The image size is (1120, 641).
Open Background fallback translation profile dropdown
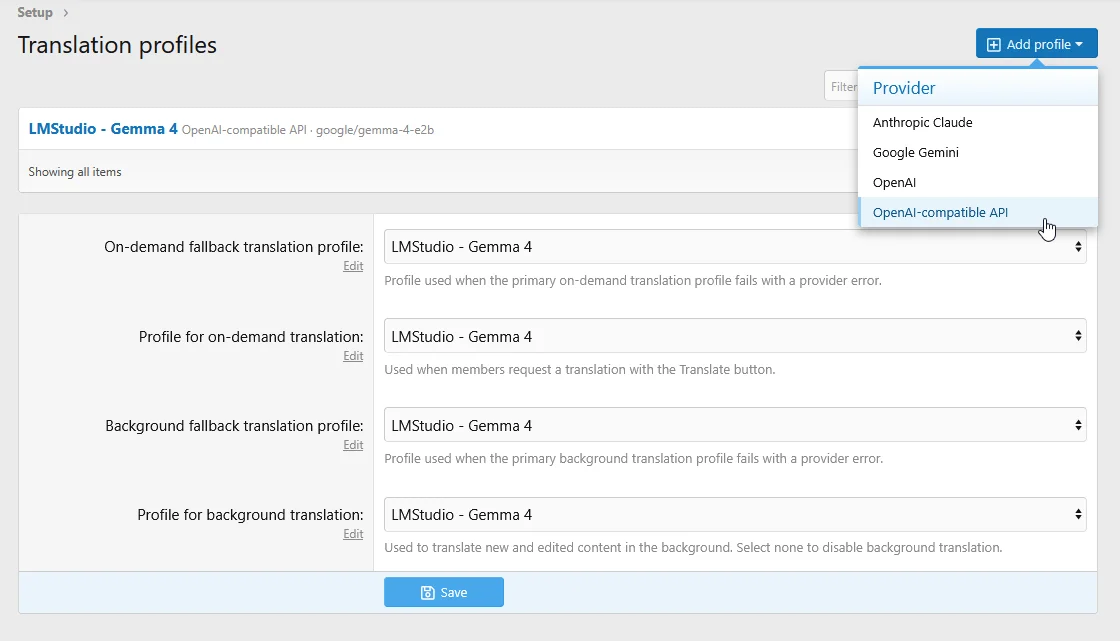(x=735, y=425)
